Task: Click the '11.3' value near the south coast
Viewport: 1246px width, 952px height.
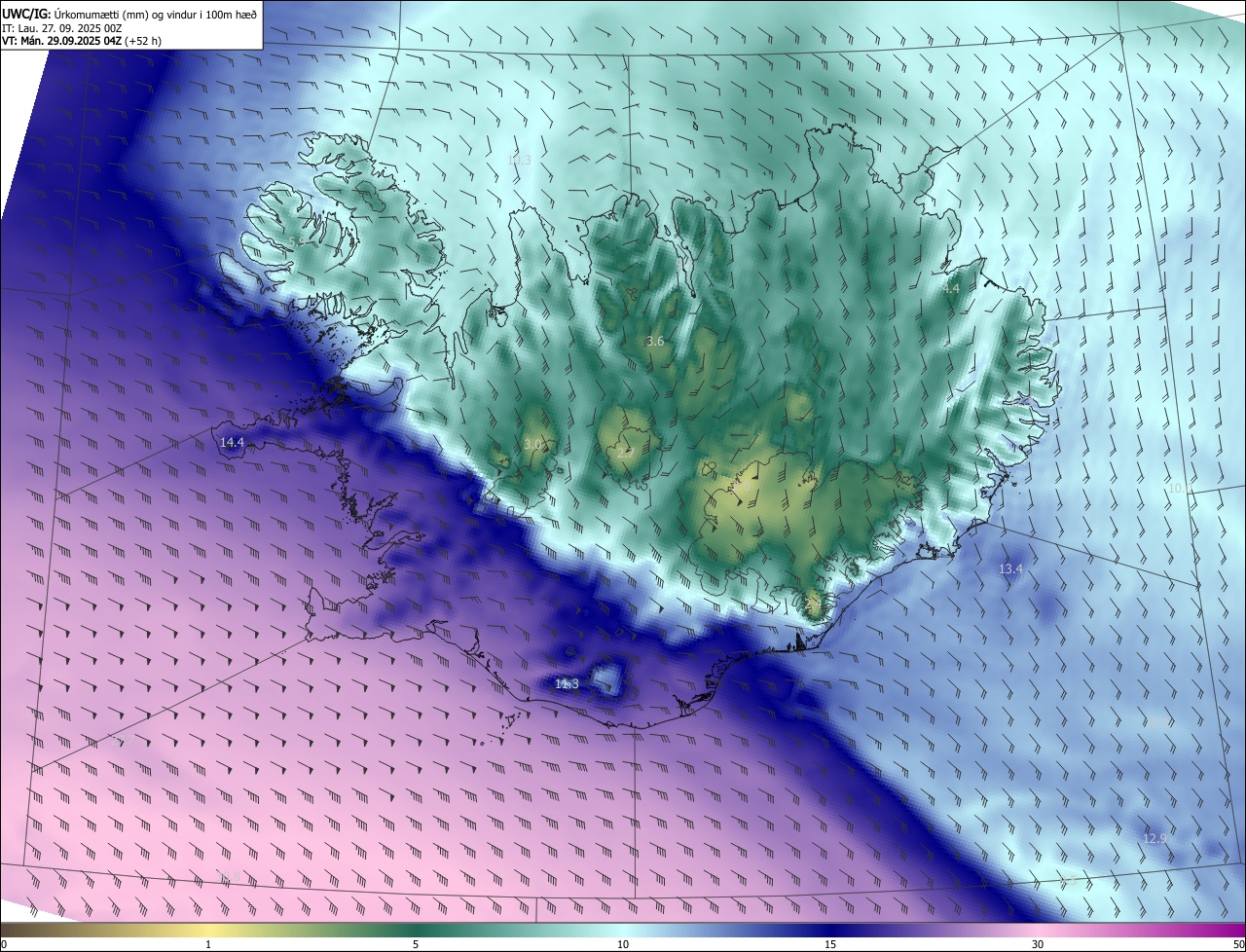Action: (x=567, y=684)
